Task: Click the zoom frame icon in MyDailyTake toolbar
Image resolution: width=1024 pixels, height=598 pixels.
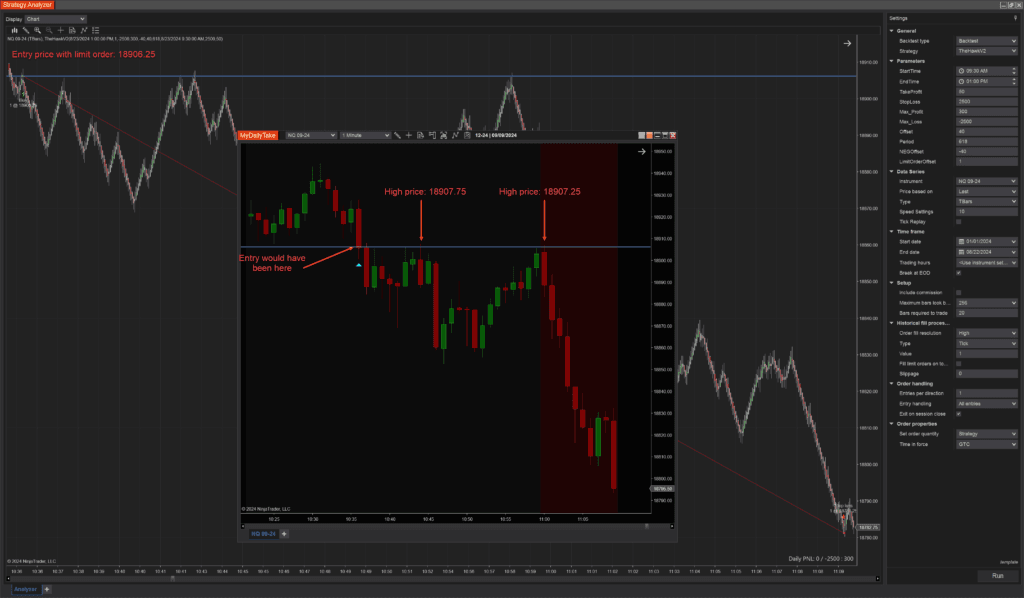Action: tap(444, 135)
